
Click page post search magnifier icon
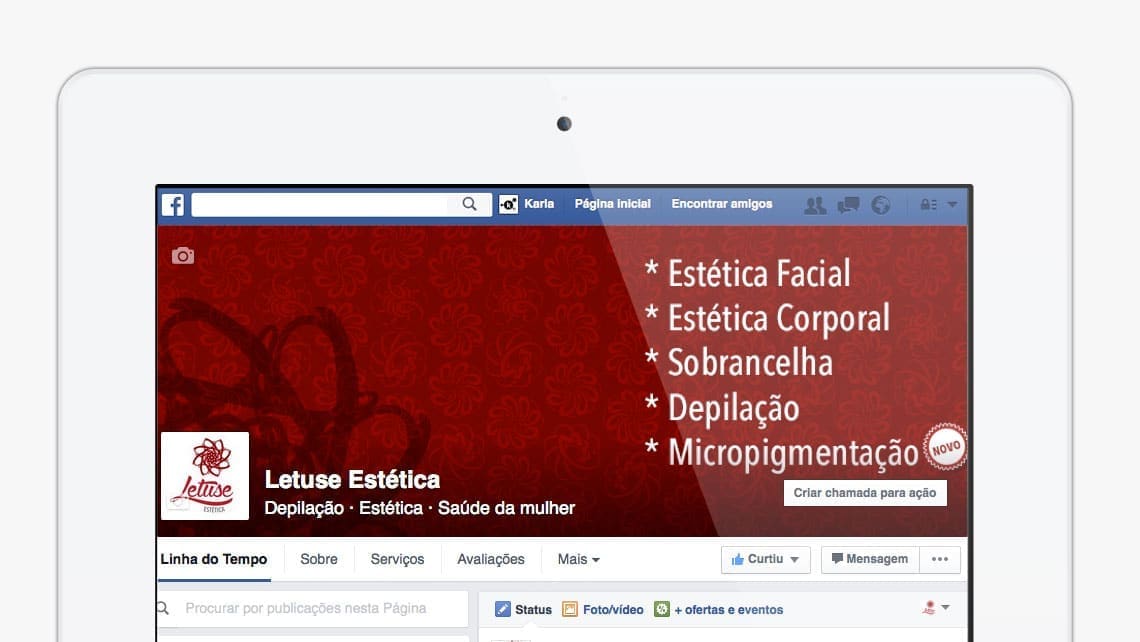pyautogui.click(x=164, y=608)
